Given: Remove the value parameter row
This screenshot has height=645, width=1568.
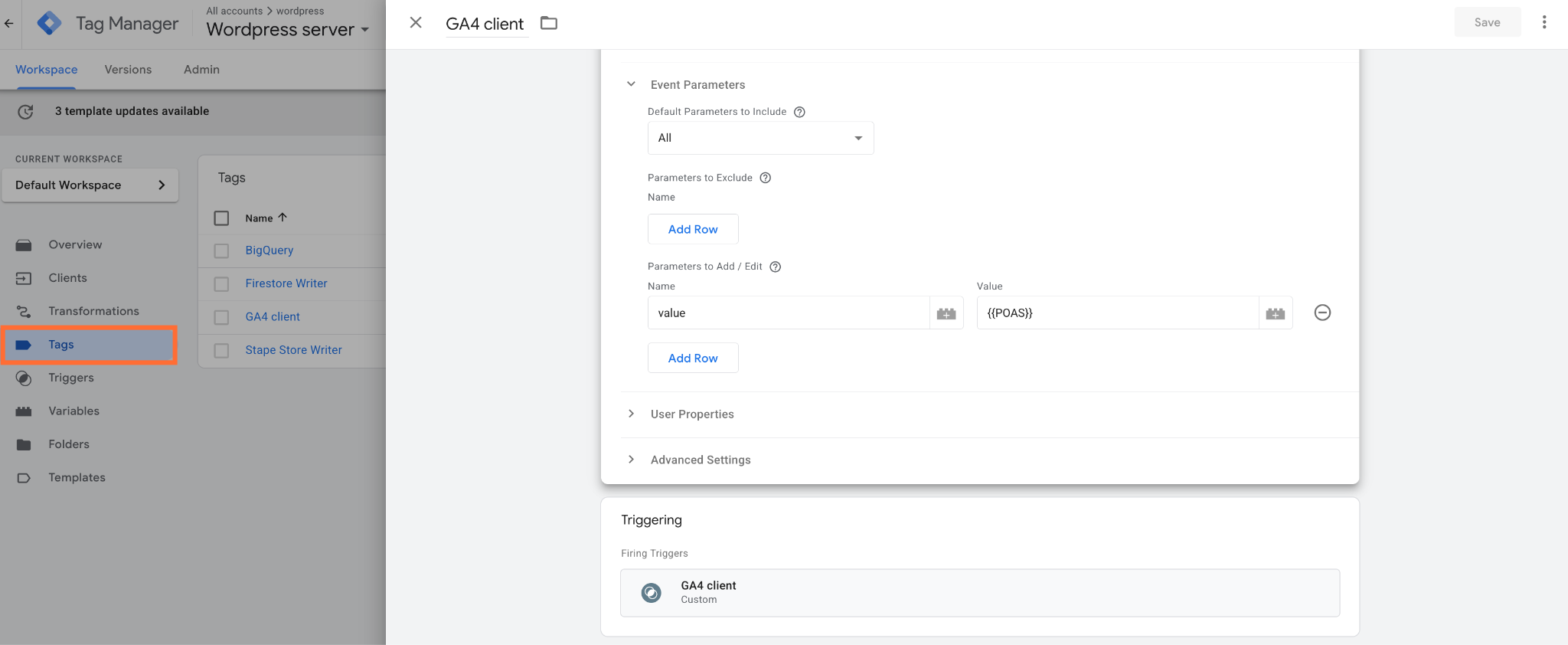Looking at the screenshot, I should (1322, 313).
